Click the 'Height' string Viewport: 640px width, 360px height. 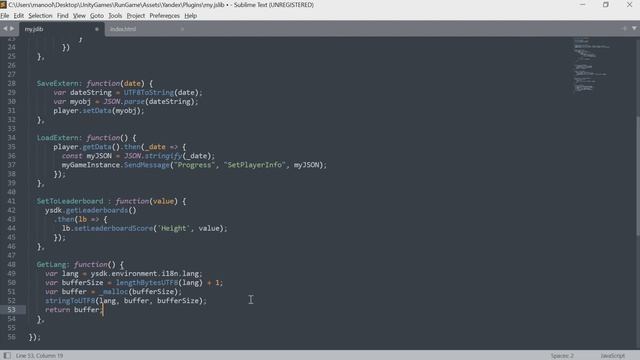[173, 228]
